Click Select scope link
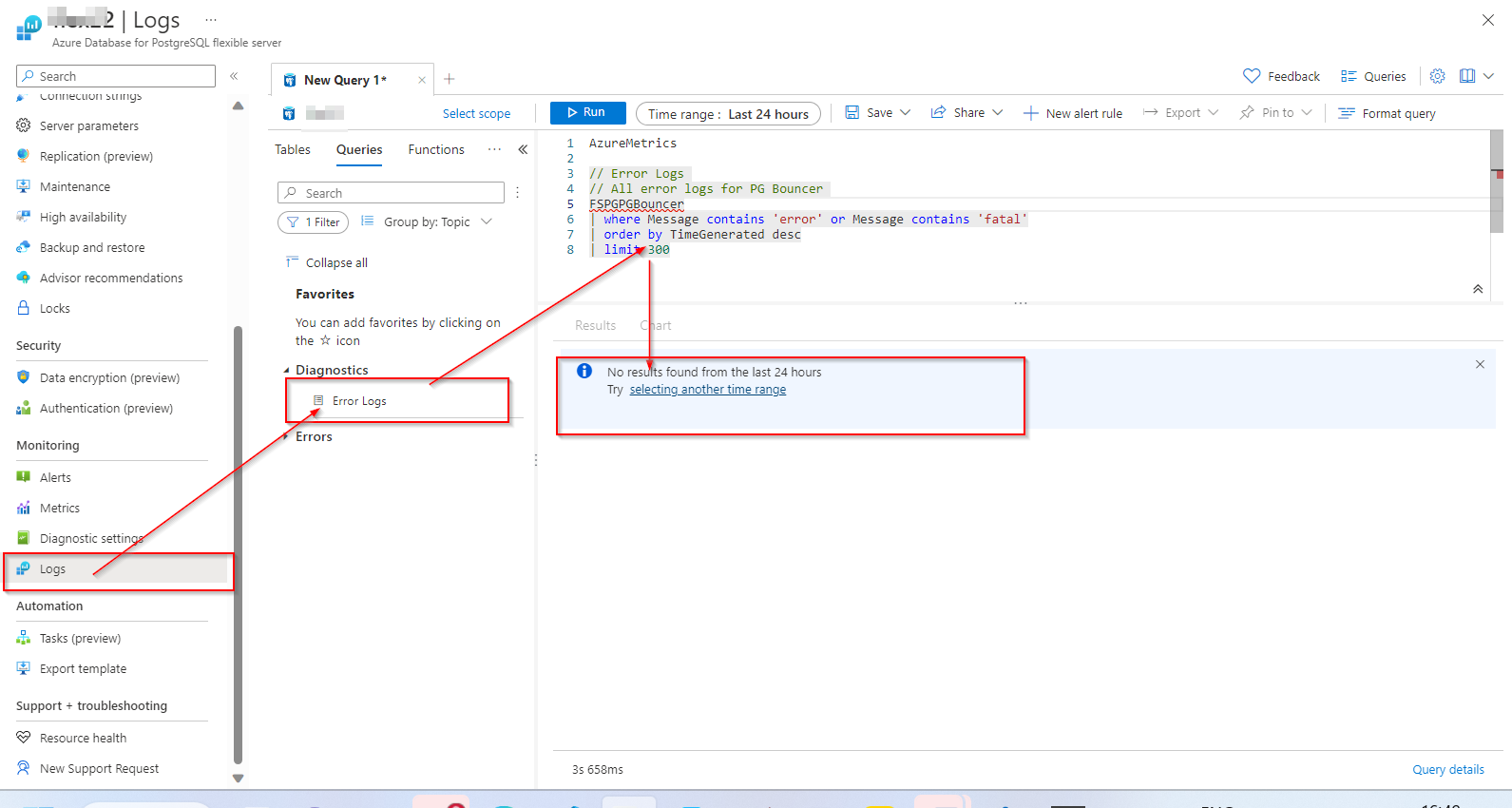 476,113
